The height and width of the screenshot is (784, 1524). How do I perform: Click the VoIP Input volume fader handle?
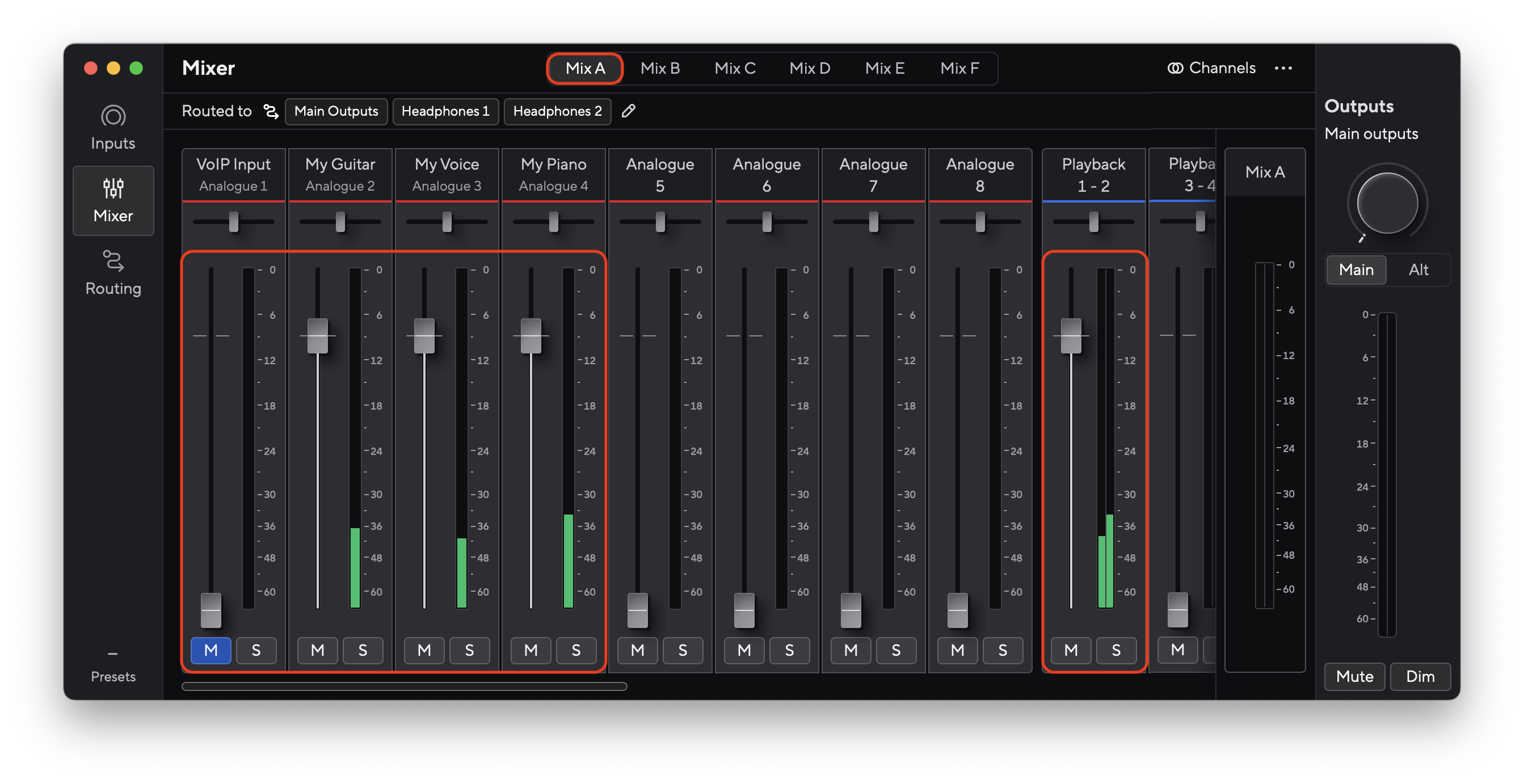(x=211, y=610)
